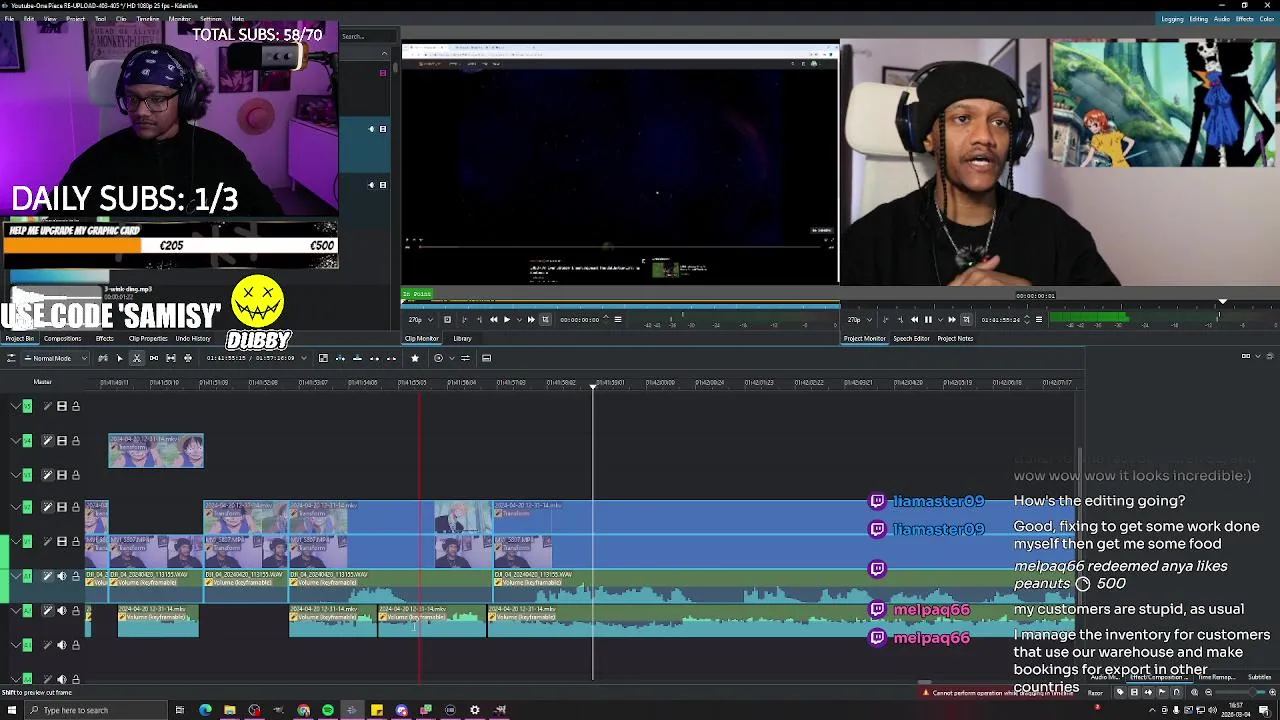Screen dimensions: 1280x720
Task: Click the subtitle tool icon
Action: 486,358
